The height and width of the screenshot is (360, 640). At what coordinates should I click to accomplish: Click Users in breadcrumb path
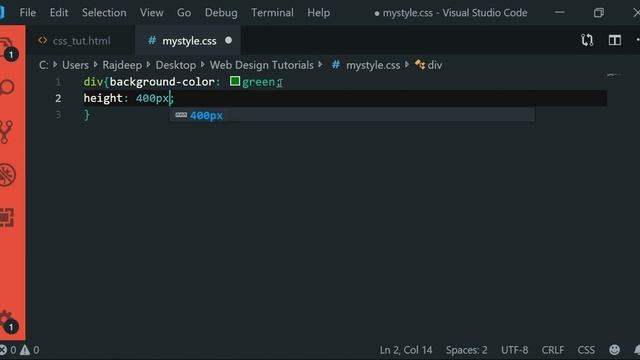75,65
